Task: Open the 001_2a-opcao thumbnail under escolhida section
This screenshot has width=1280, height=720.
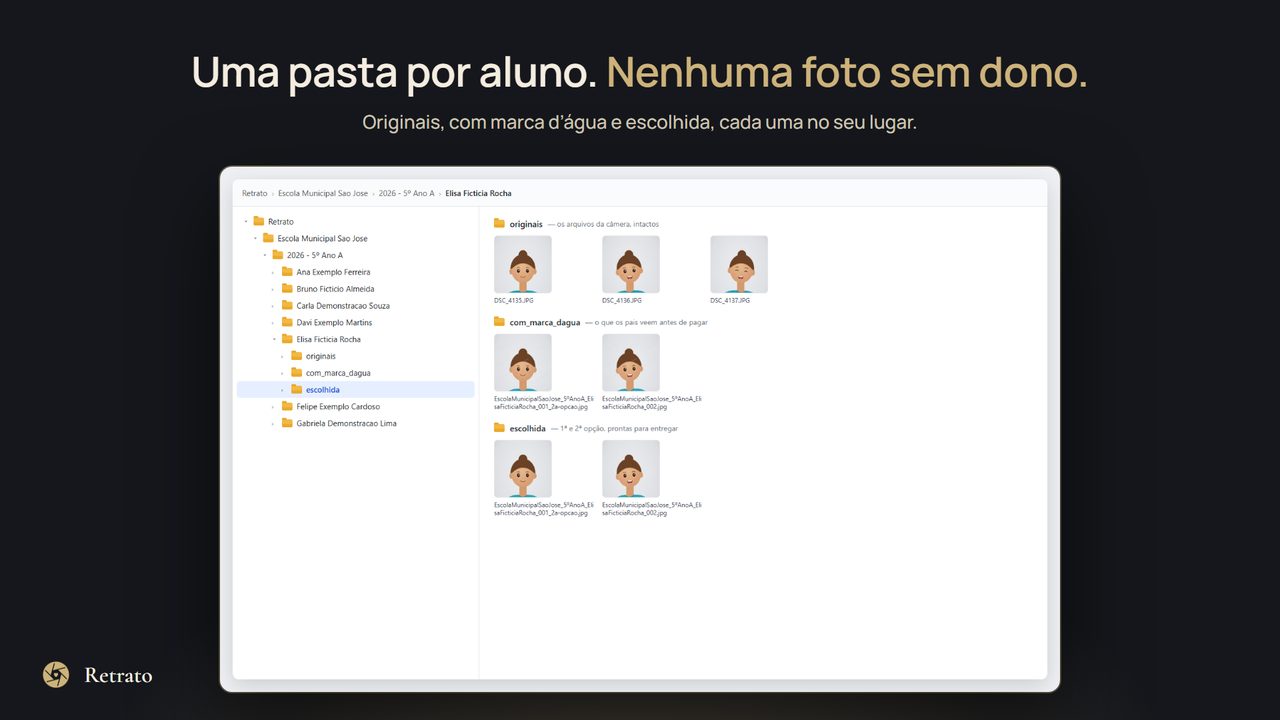Action: pos(523,469)
